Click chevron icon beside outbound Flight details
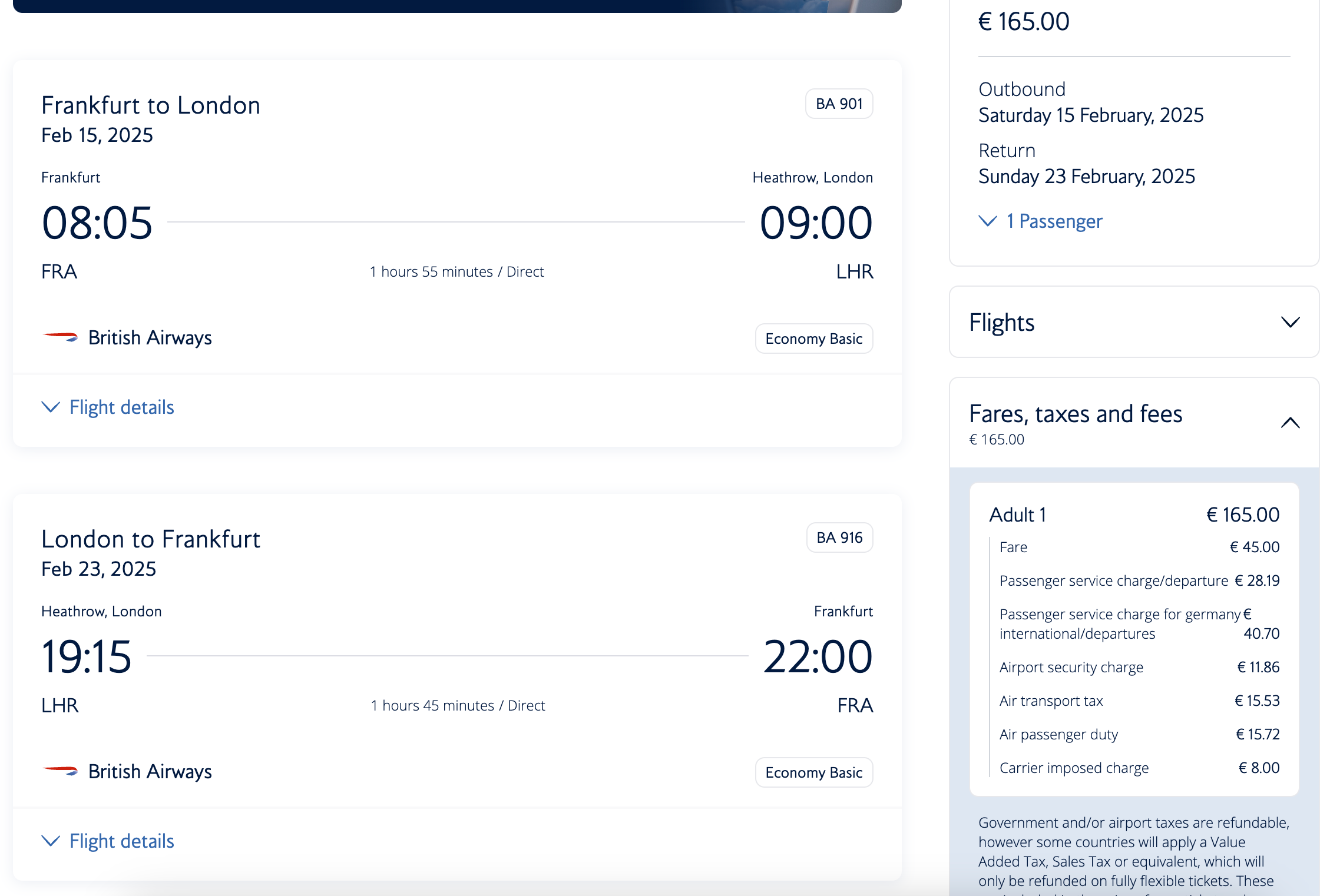The width and height of the screenshot is (1330, 896). (51, 407)
